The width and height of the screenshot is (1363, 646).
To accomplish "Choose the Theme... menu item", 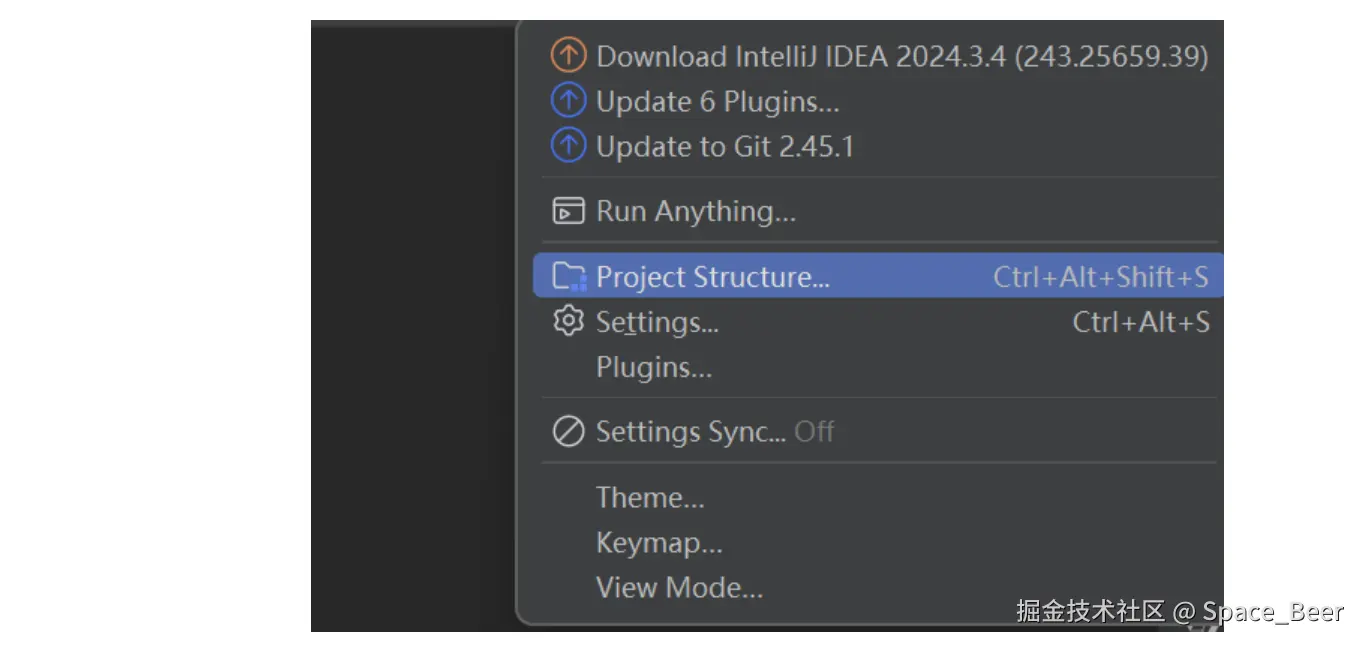I will pos(650,497).
